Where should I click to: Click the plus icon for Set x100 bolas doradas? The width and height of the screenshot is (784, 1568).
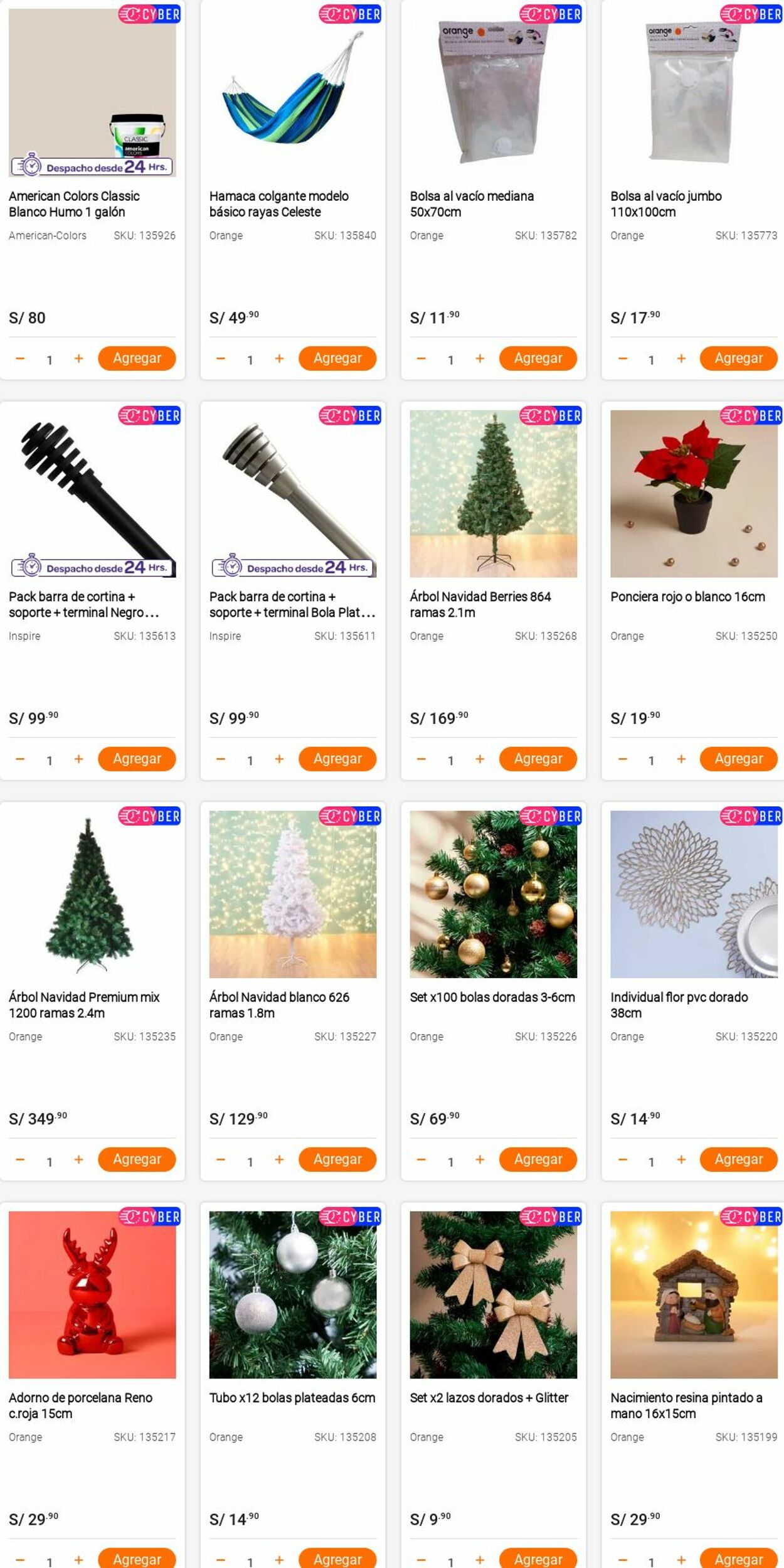coord(480,1160)
